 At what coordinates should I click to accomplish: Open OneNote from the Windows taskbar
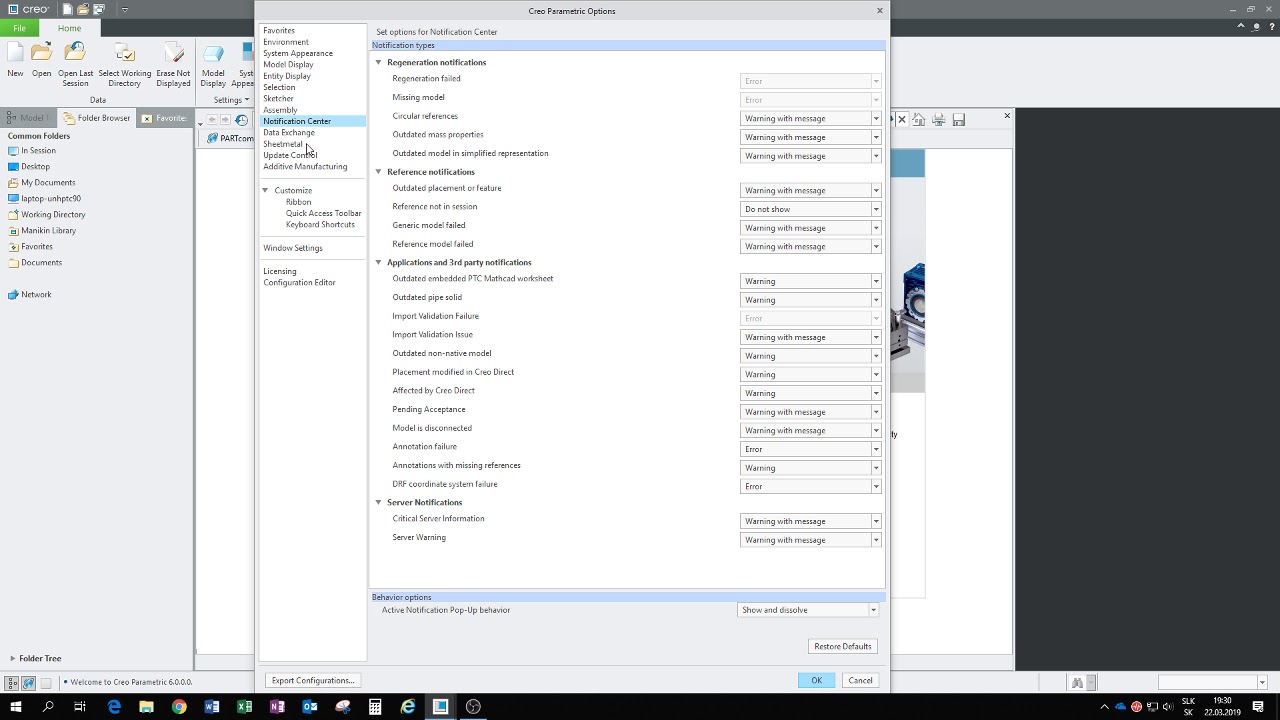pyautogui.click(x=277, y=707)
